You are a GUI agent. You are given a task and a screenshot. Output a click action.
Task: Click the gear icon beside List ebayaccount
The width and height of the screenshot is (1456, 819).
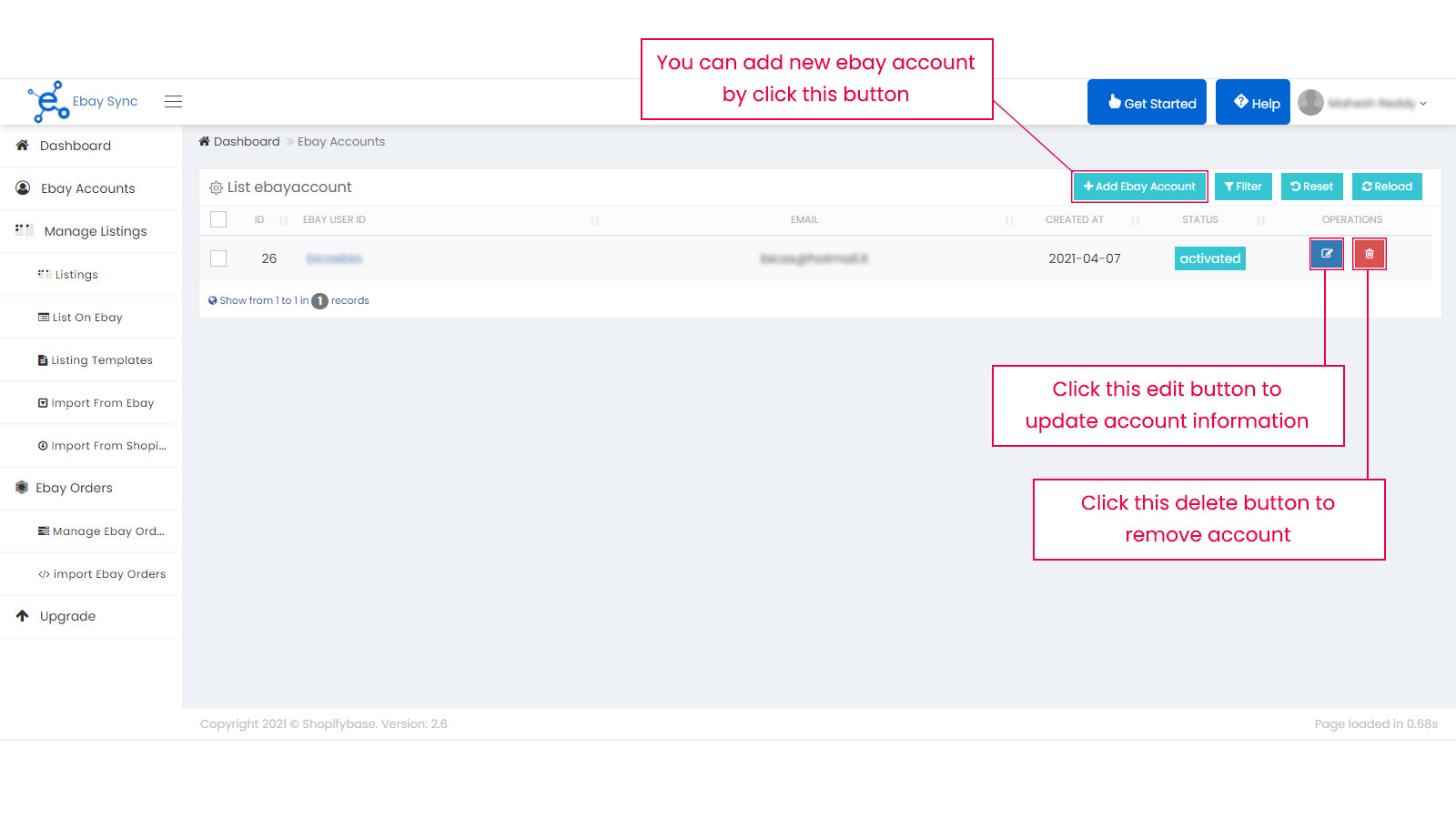pos(216,187)
